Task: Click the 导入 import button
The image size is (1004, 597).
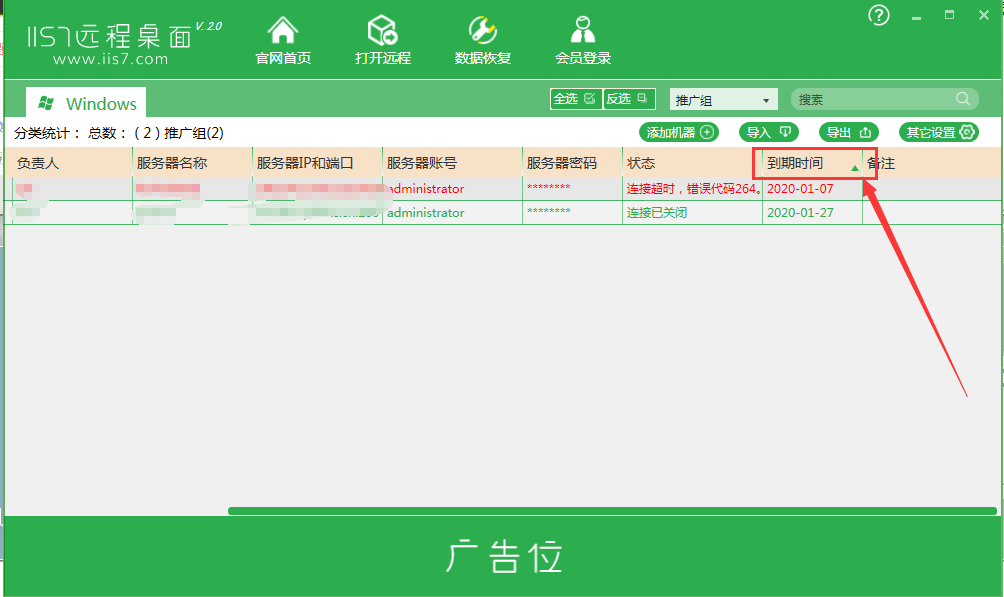Action: 769,132
